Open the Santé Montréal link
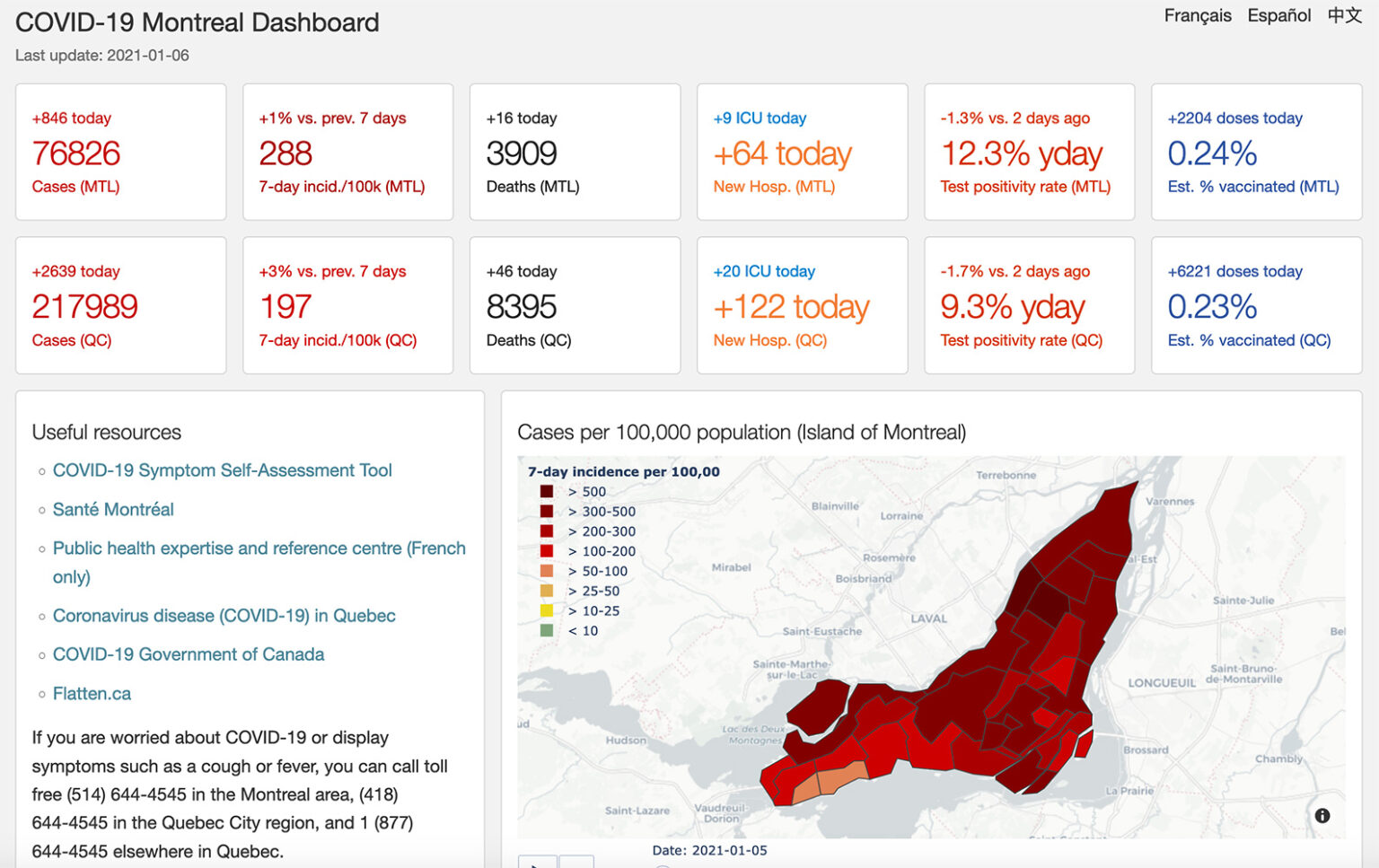Image resolution: width=1379 pixels, height=868 pixels. [113, 510]
